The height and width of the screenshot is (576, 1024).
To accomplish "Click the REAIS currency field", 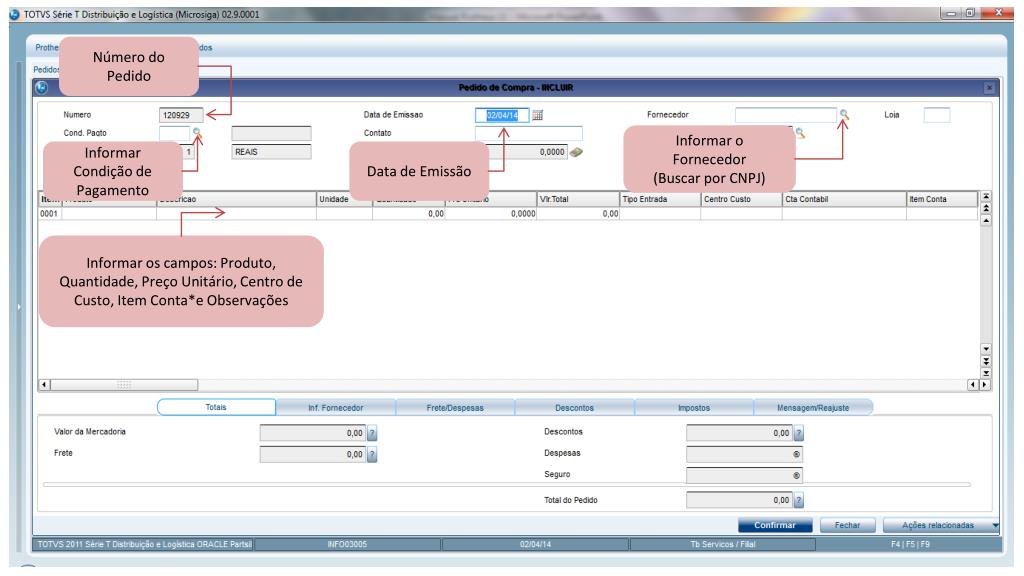I will point(271,152).
